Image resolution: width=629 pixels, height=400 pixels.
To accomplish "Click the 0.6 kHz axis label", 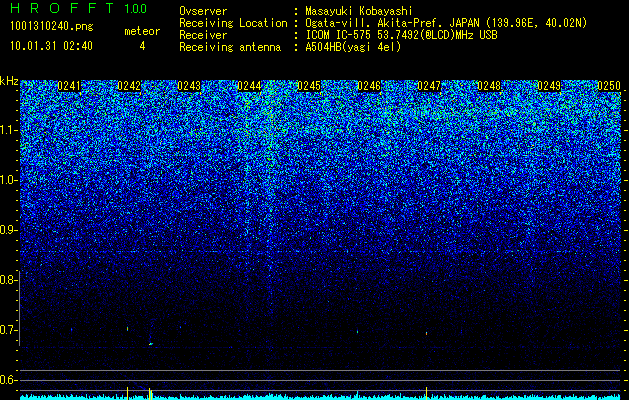I will tap(9, 380).
